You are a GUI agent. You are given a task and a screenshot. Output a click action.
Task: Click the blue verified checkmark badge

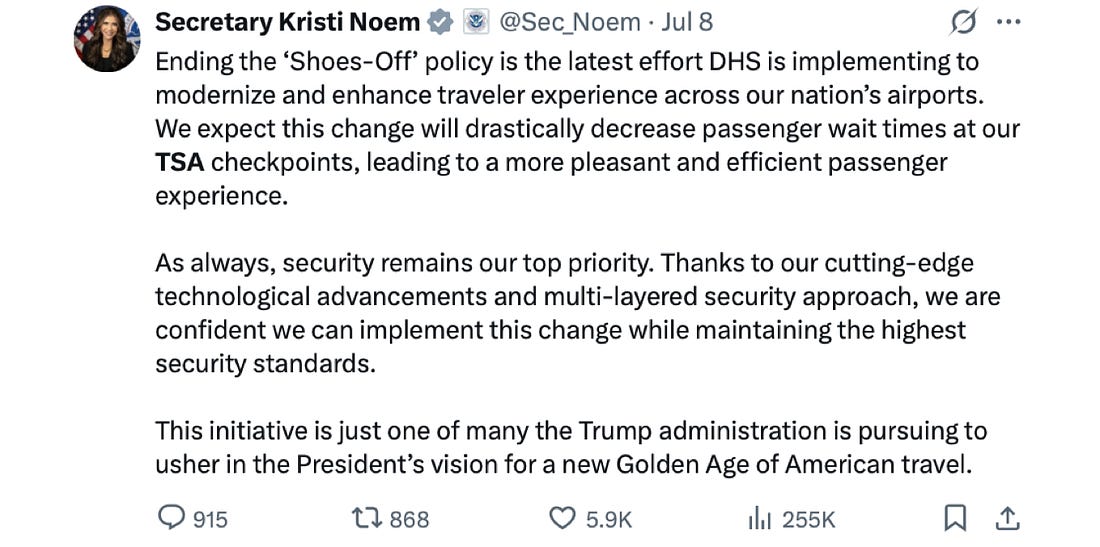point(440,22)
